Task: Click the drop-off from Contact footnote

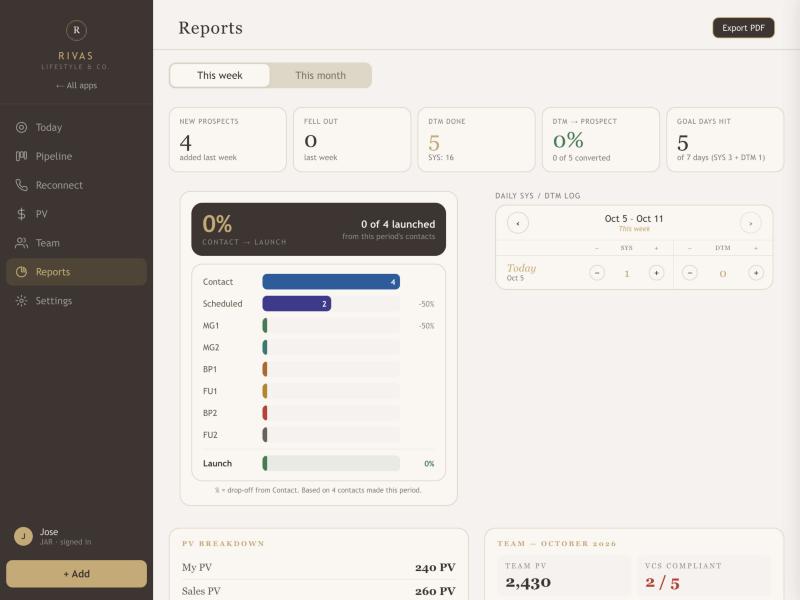Action: click(318, 490)
